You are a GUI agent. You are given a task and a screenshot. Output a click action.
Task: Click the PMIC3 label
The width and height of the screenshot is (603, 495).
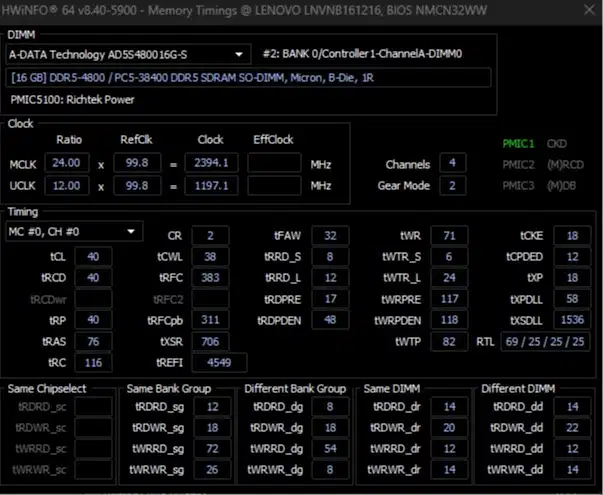518,185
